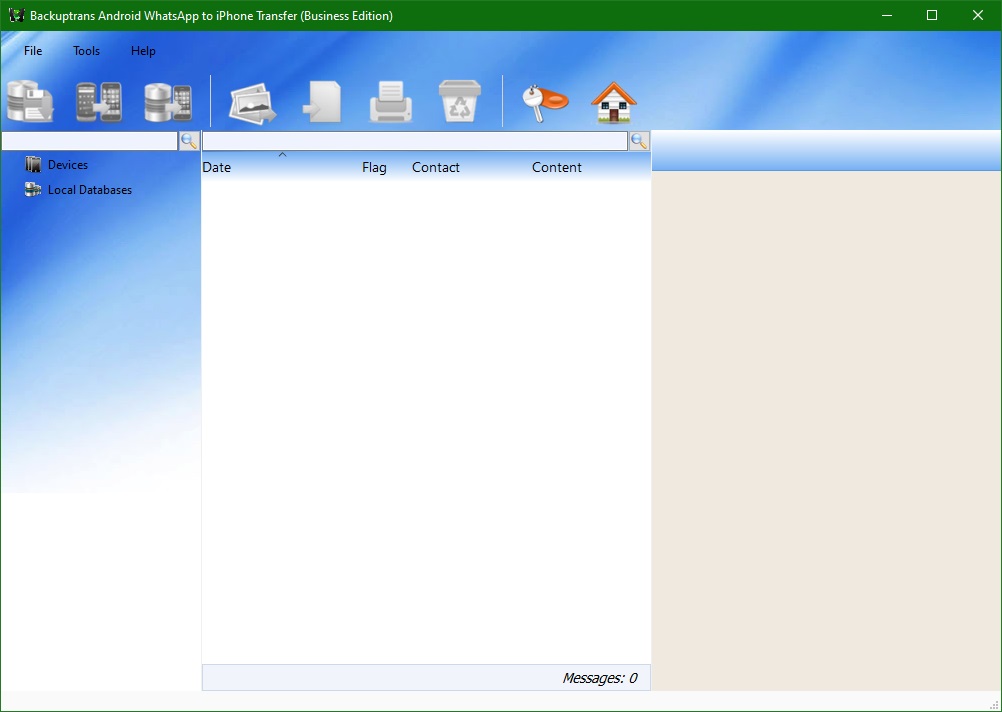Image resolution: width=1002 pixels, height=712 pixels.
Task: Click the Local Databases icon in tree
Action: (x=33, y=189)
